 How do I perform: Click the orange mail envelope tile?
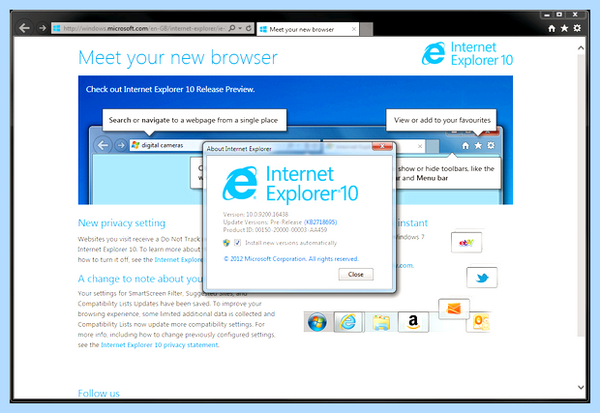pyautogui.click(x=454, y=309)
